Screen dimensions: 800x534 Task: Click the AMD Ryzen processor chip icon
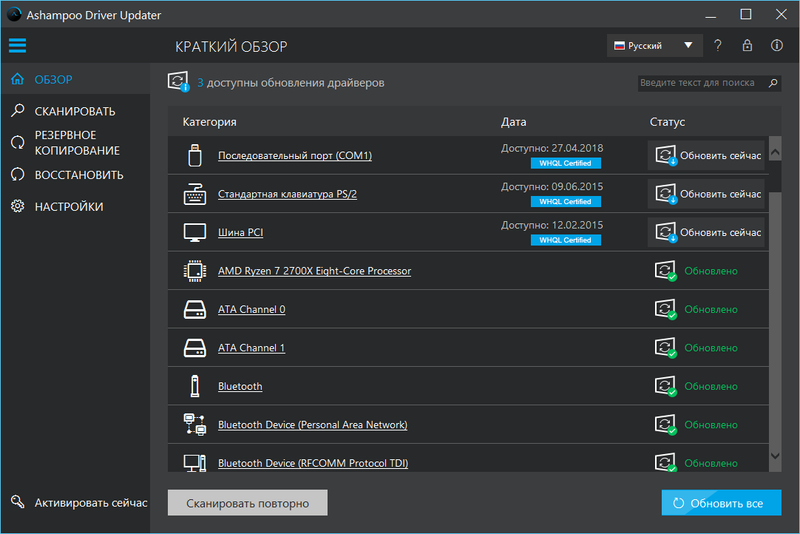click(x=194, y=271)
